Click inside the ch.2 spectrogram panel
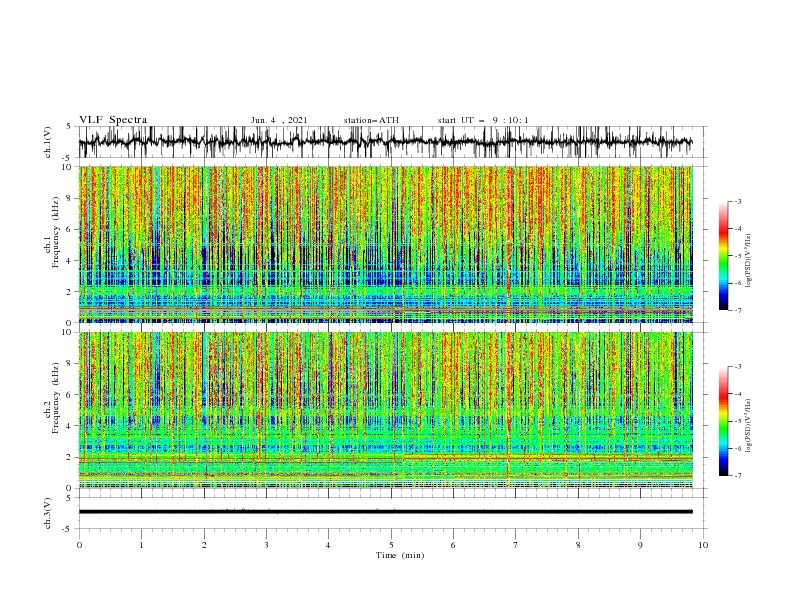This screenshot has width=792, height=612. (385, 410)
